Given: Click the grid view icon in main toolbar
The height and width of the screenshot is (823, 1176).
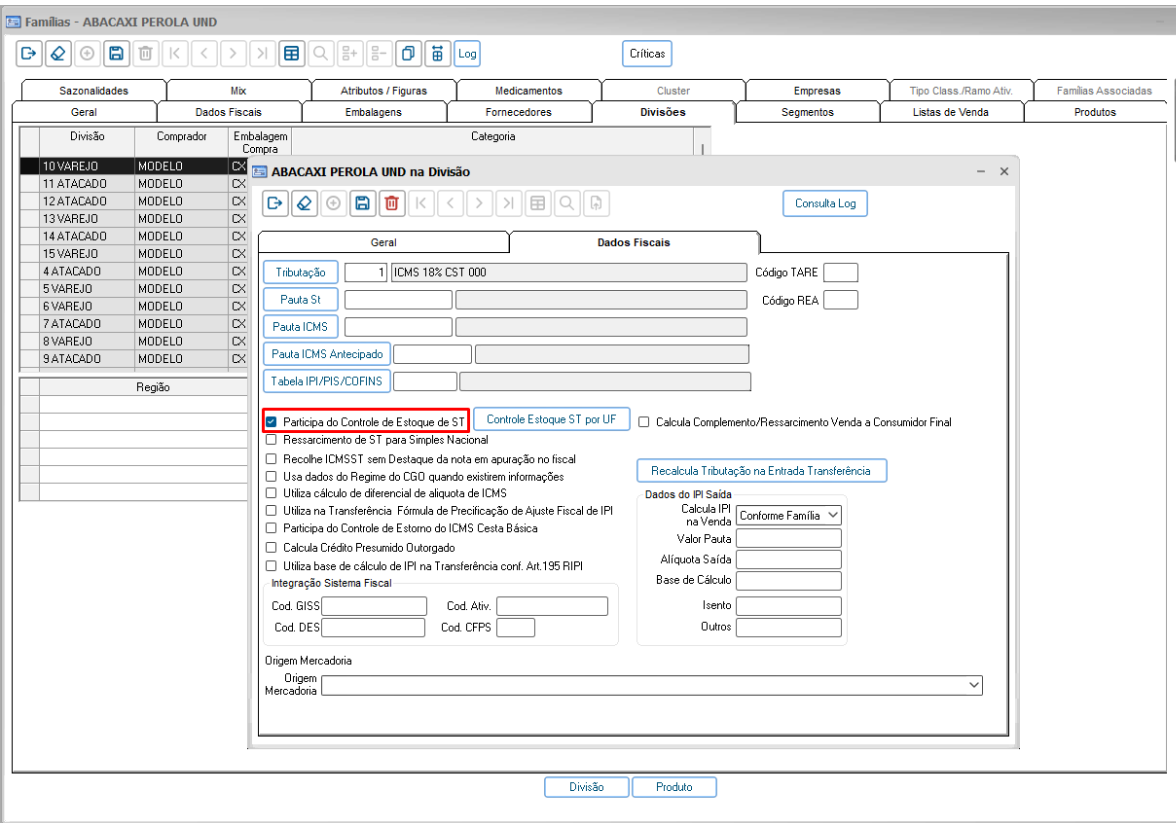Looking at the screenshot, I should (291, 53).
